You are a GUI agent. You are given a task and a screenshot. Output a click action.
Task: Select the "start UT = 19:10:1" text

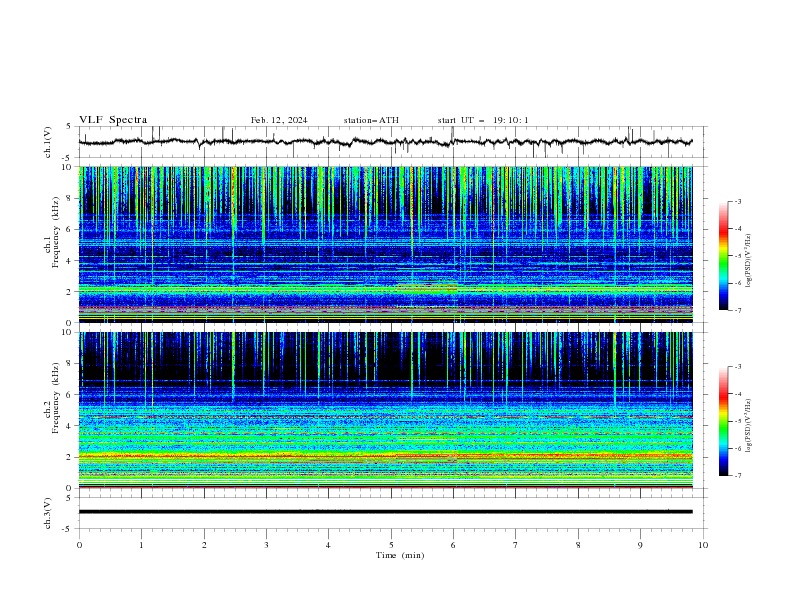point(483,120)
